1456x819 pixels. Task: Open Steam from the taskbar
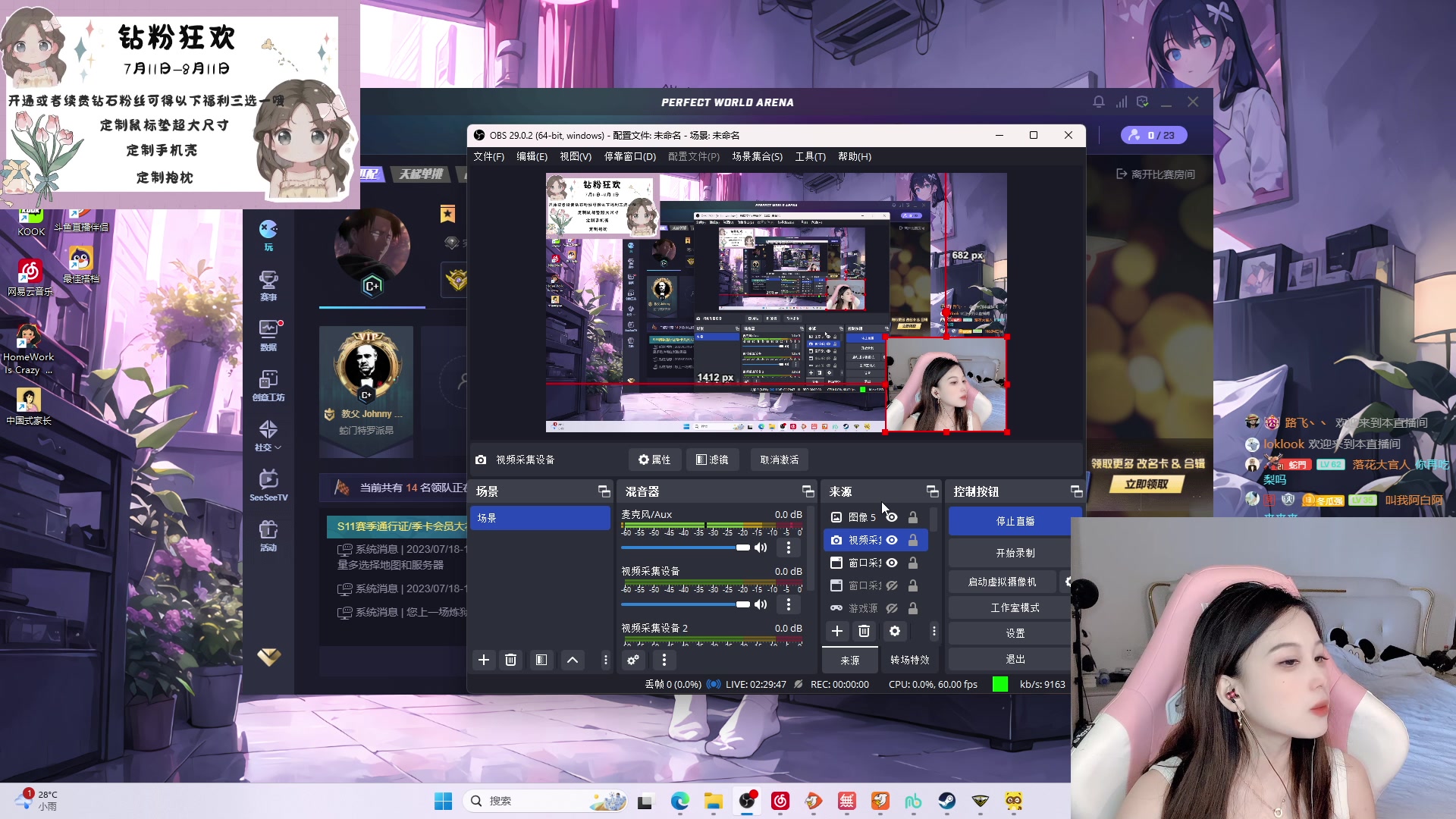(946, 801)
